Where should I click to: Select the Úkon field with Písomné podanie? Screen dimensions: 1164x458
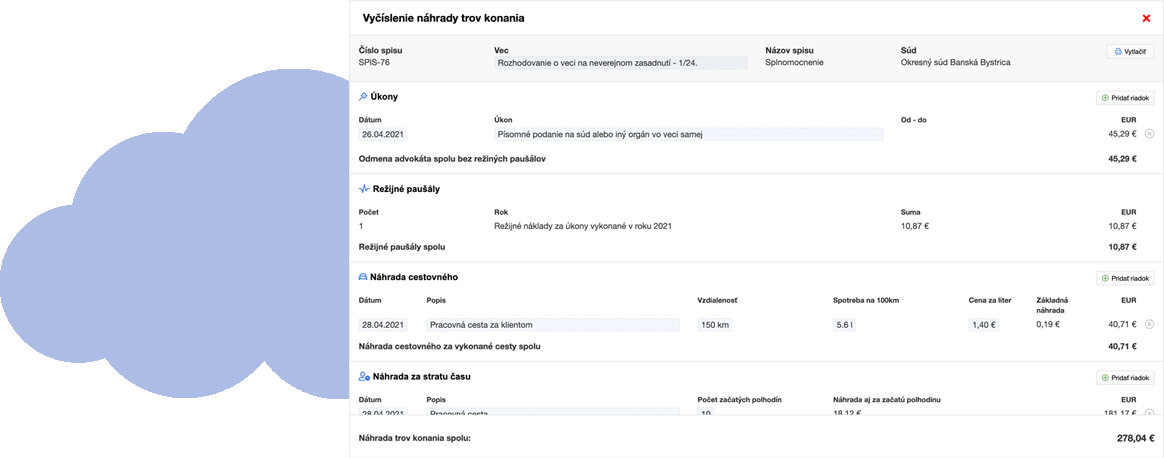[688, 134]
